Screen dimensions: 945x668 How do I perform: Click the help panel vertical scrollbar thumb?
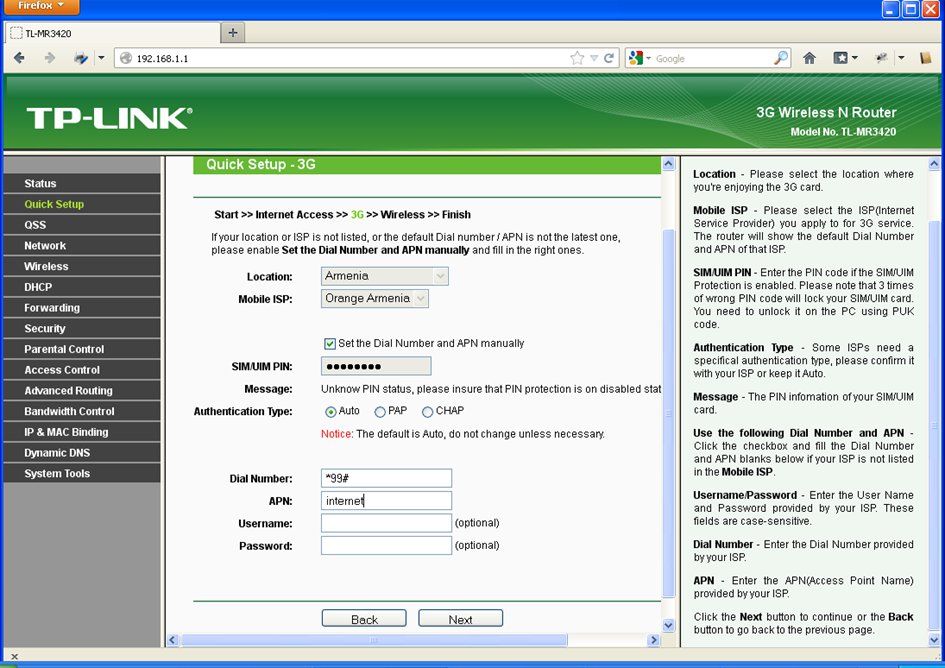click(934, 427)
